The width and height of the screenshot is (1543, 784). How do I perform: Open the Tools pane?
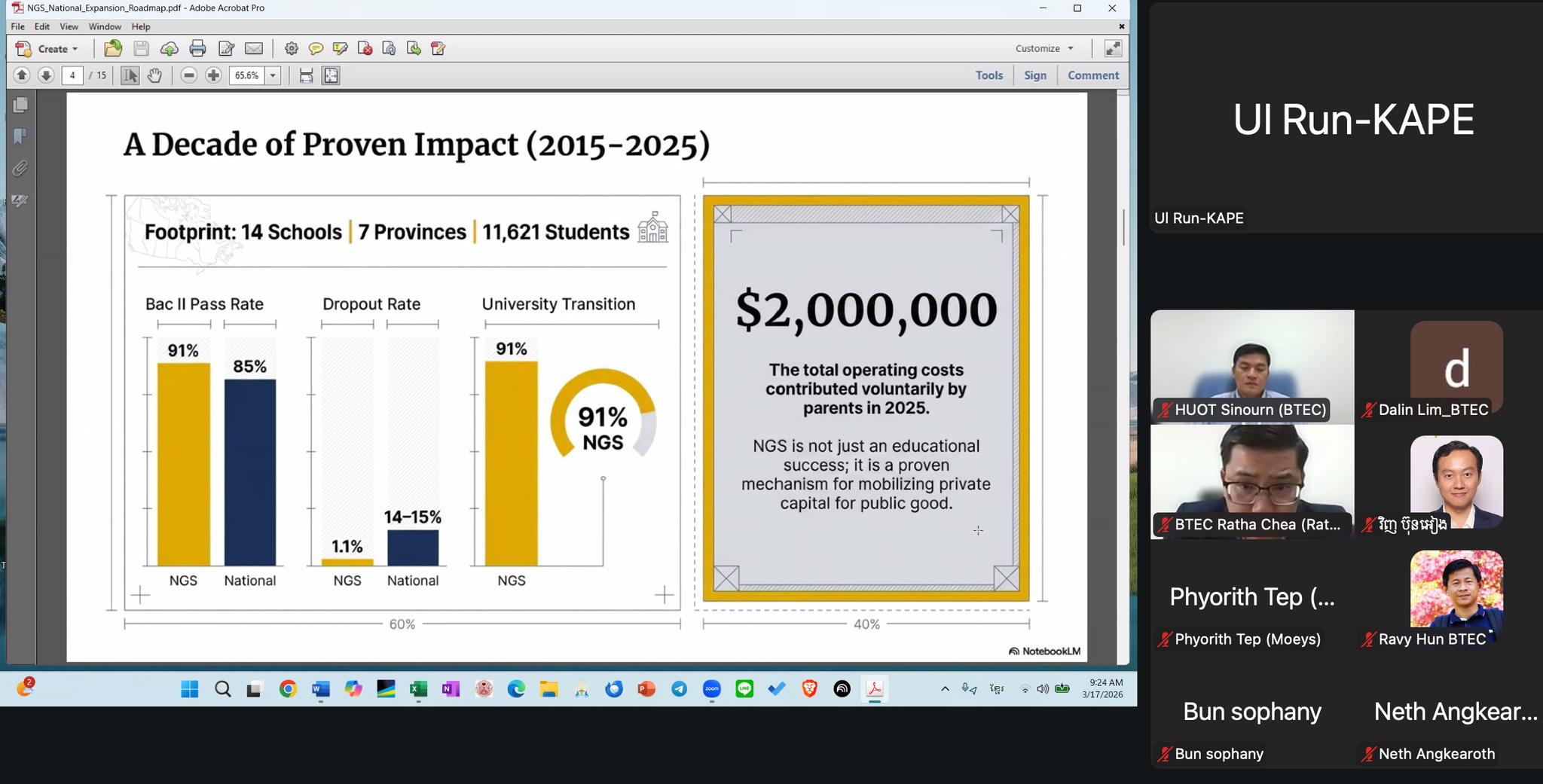(988, 75)
